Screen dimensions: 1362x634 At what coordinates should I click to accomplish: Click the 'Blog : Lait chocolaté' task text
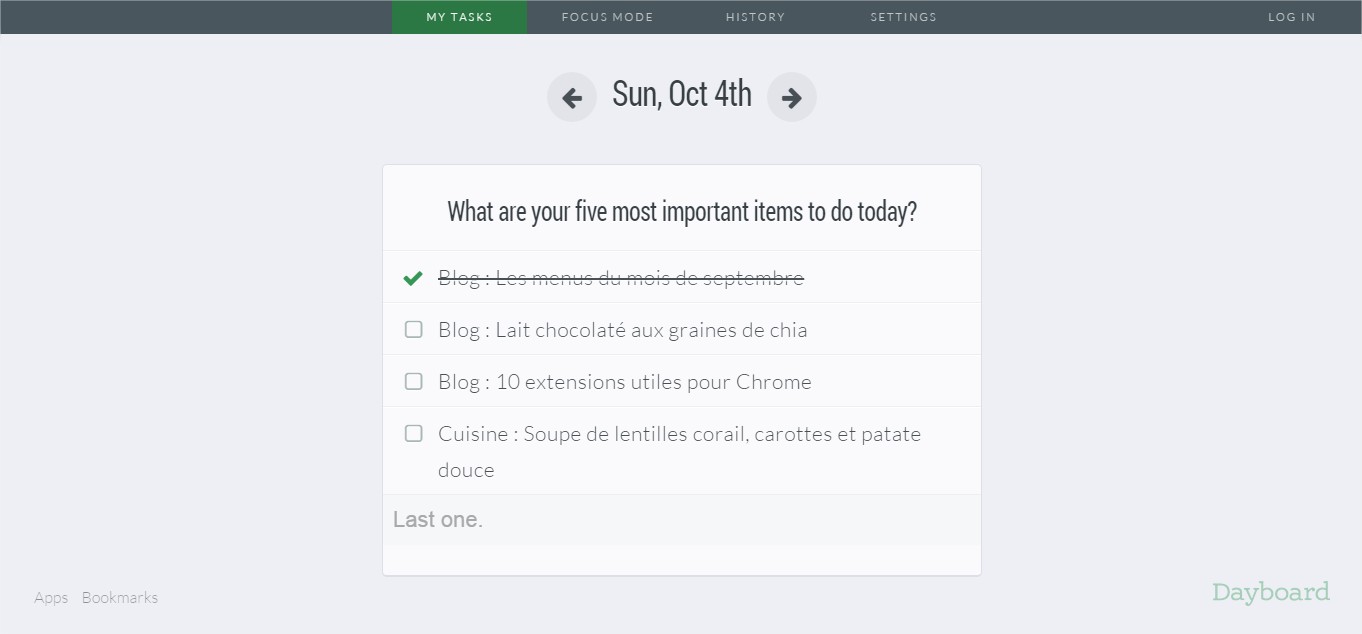point(622,330)
